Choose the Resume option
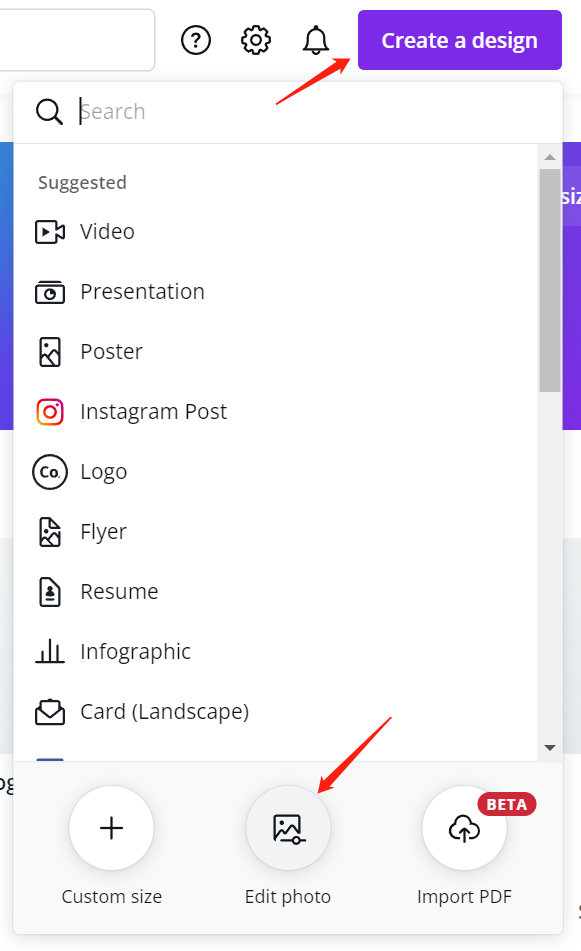The height and width of the screenshot is (951, 581). click(x=119, y=592)
